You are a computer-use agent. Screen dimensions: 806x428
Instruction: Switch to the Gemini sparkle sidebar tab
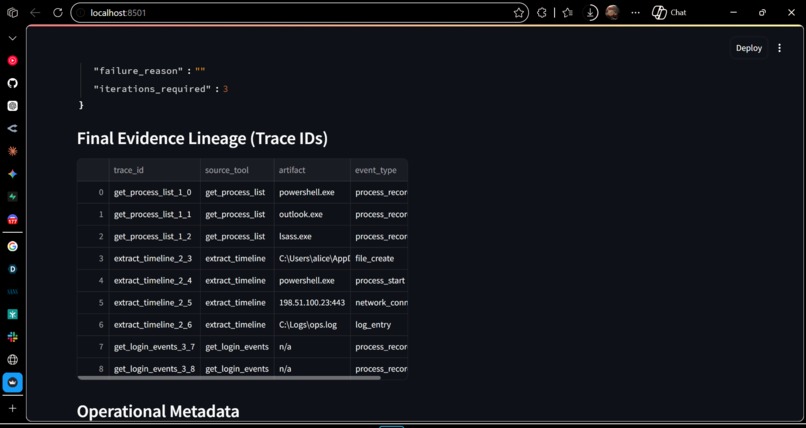point(12,174)
